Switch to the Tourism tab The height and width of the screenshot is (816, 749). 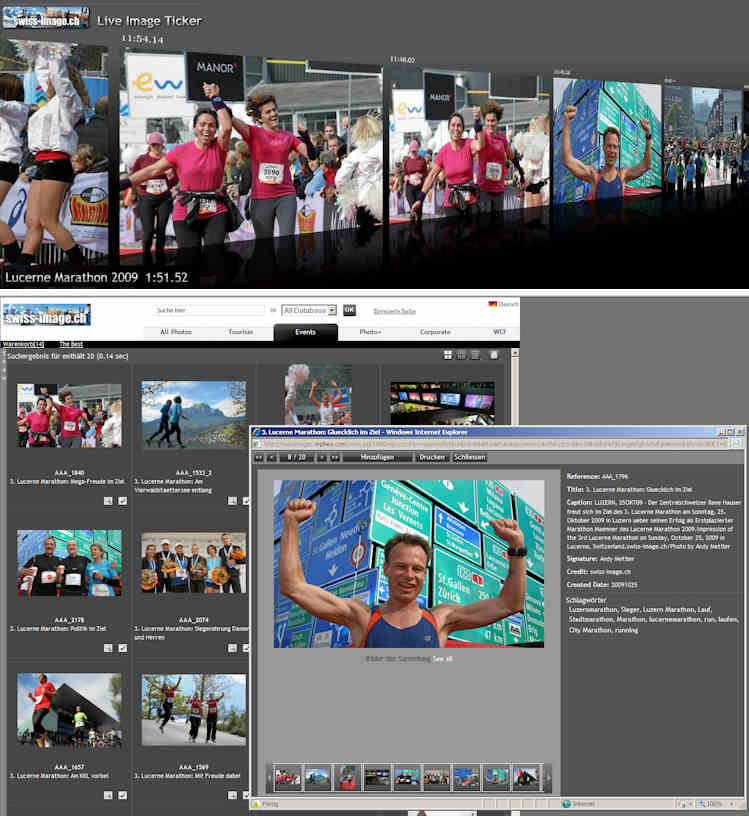(x=241, y=331)
